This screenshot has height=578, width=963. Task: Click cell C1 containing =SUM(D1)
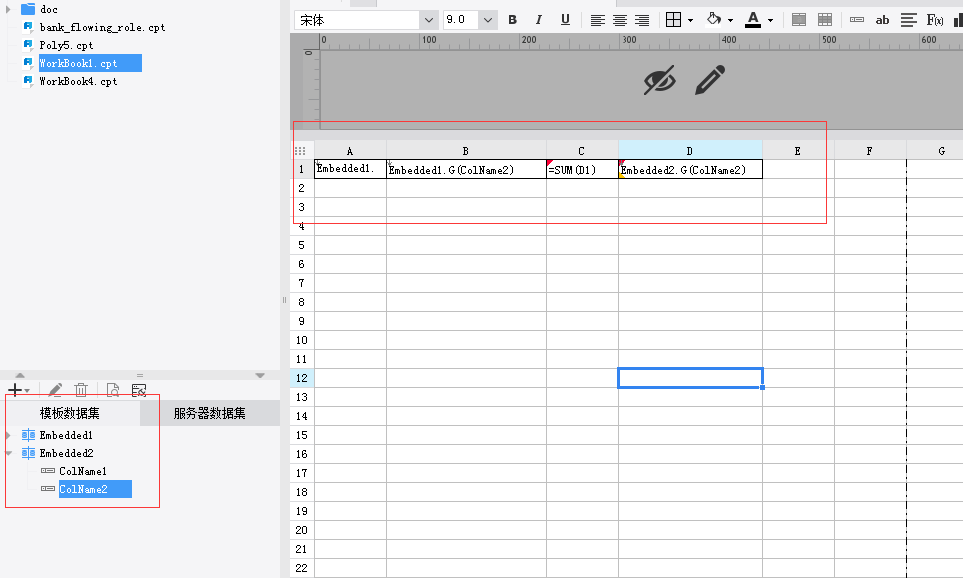coord(582,170)
